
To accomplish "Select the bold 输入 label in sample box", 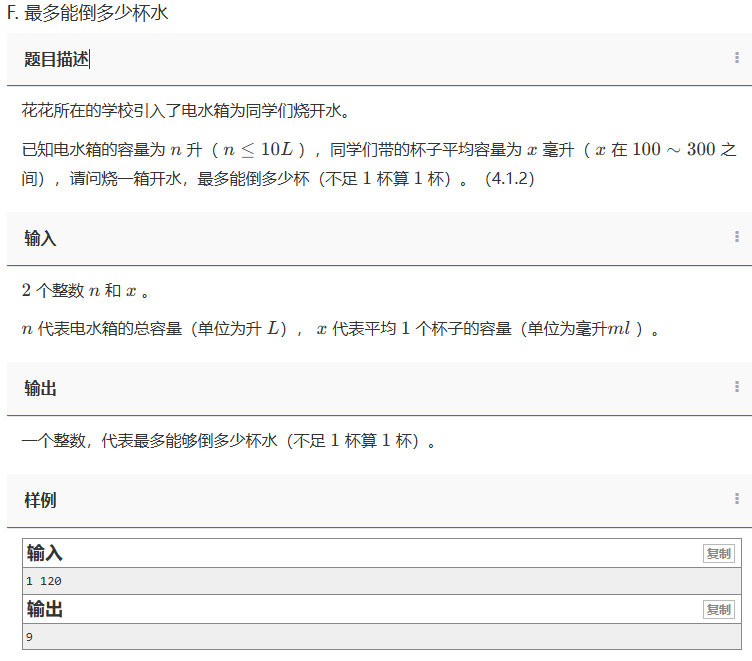I will click(x=45, y=554).
